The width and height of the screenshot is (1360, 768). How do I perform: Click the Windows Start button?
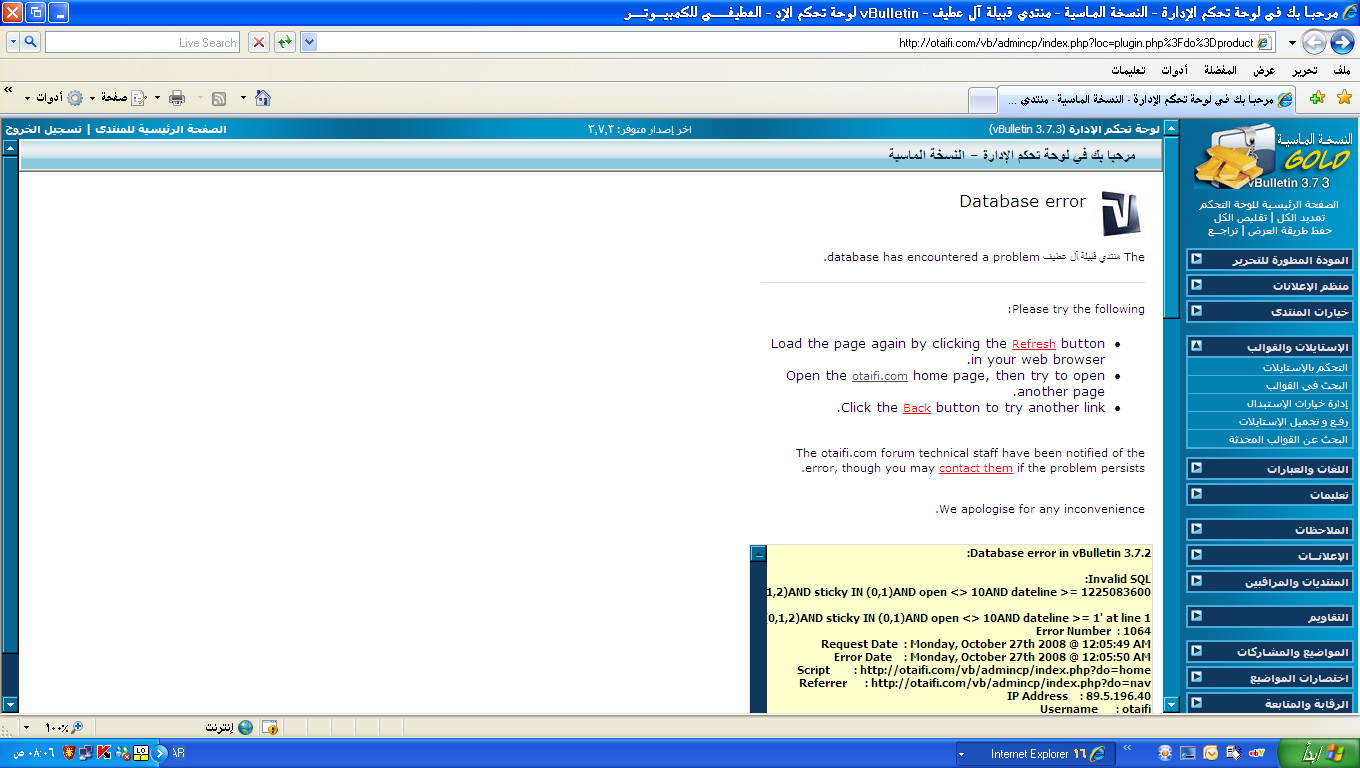(1317, 753)
